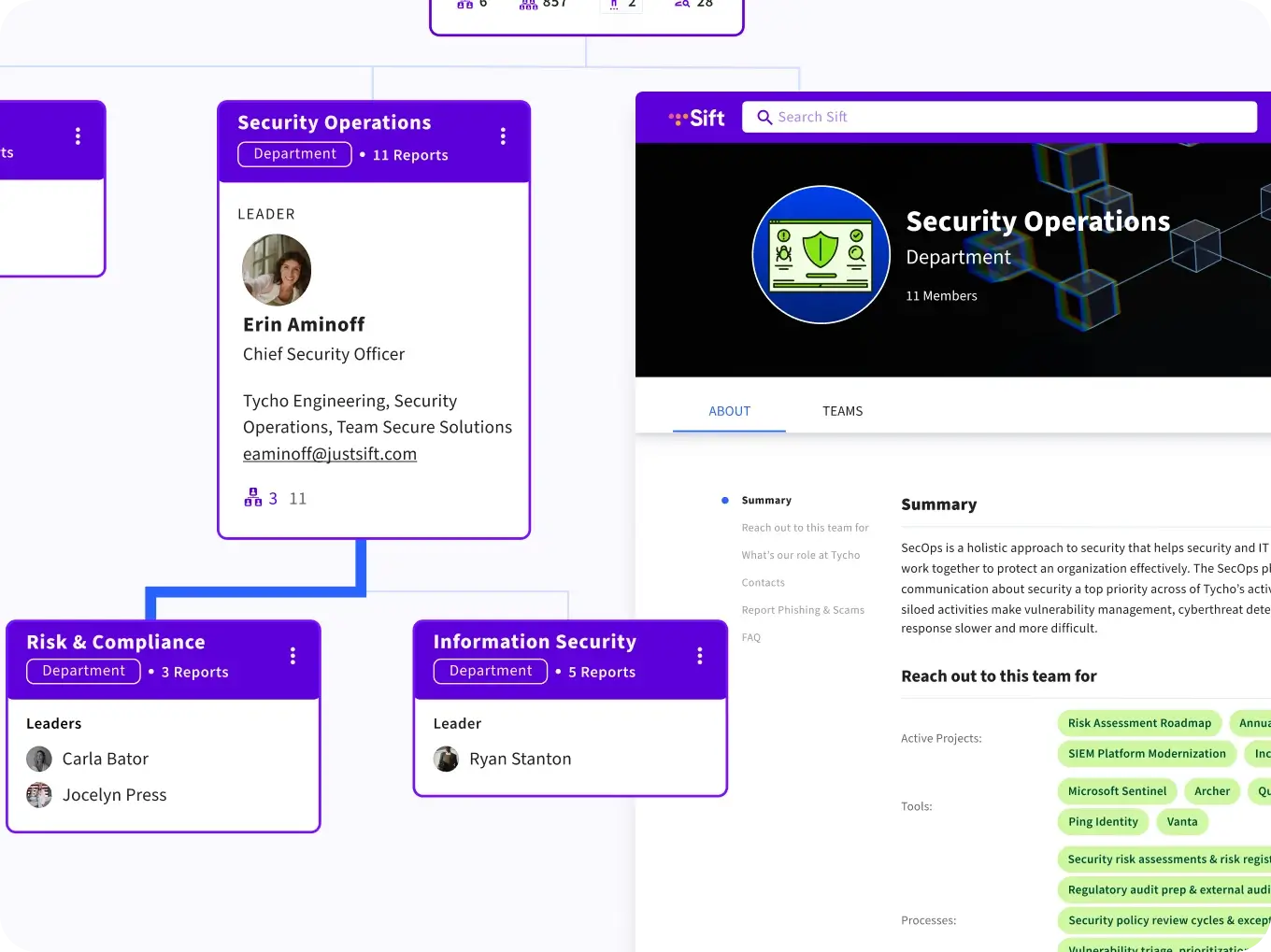Click 'Reach out to this team for' heading

[x=999, y=676]
